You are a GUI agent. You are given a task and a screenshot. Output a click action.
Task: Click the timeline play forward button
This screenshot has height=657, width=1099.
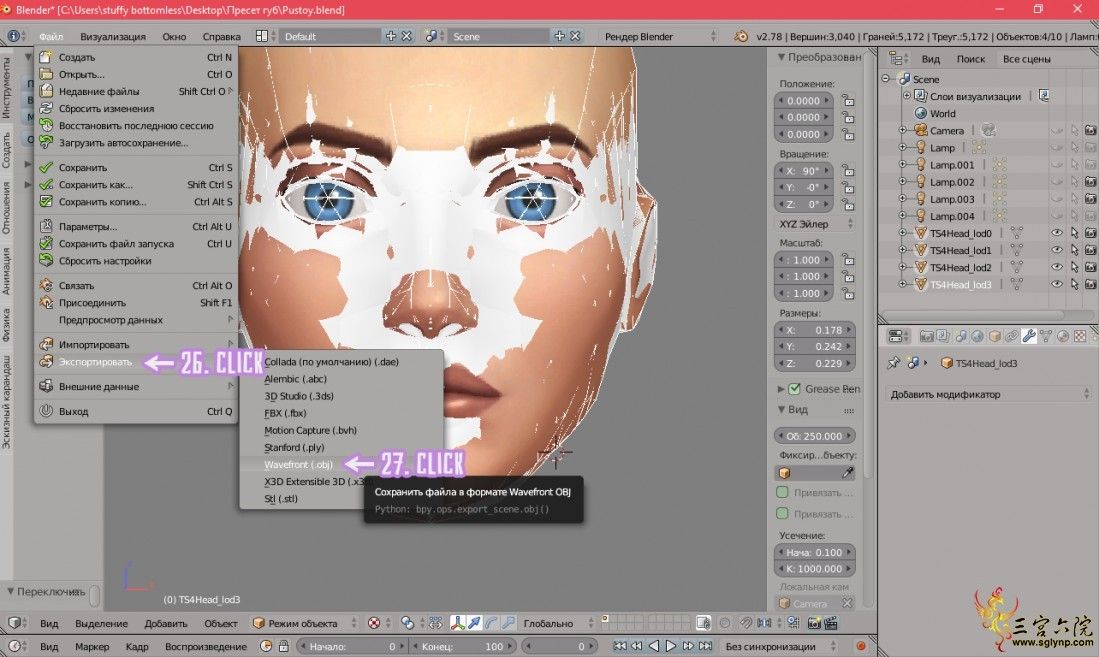click(671, 646)
